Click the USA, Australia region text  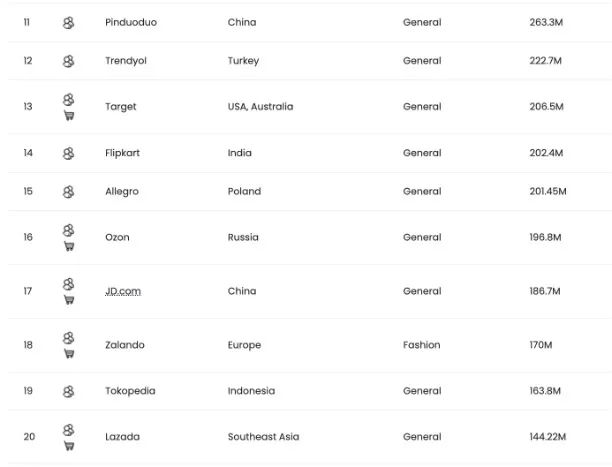pyautogui.click(x=260, y=107)
